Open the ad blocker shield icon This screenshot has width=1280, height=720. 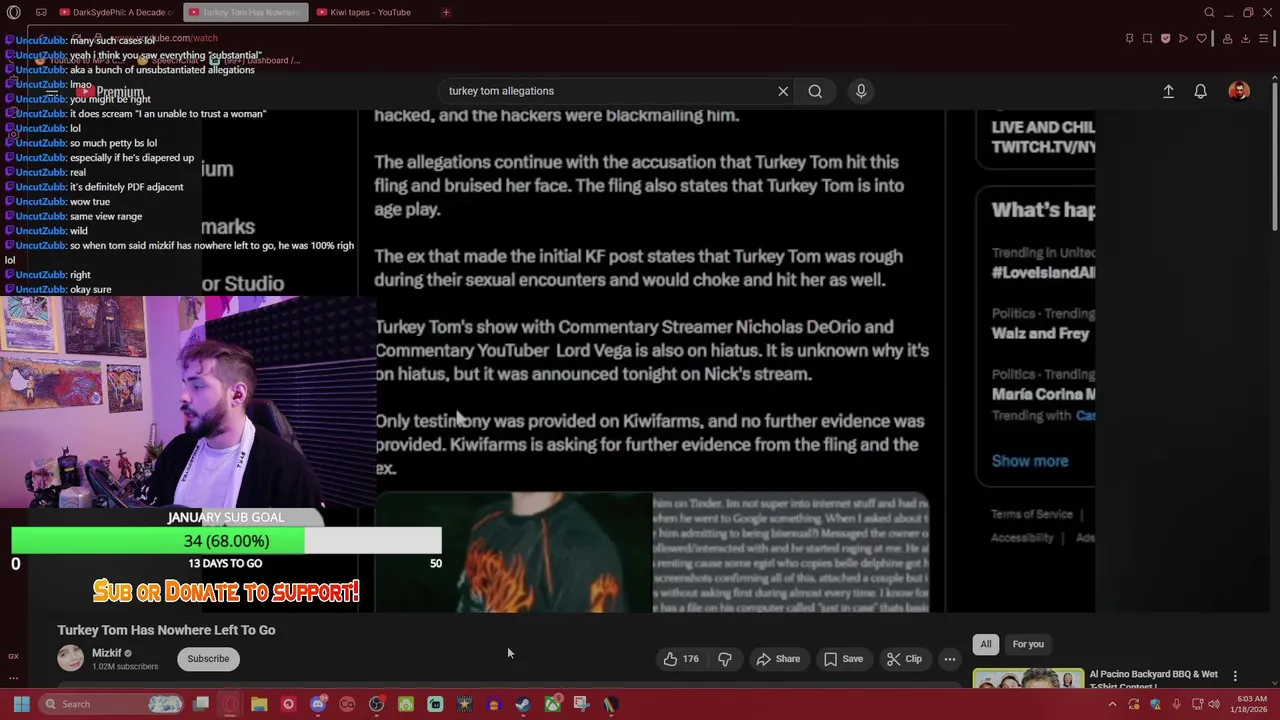click(x=1165, y=38)
